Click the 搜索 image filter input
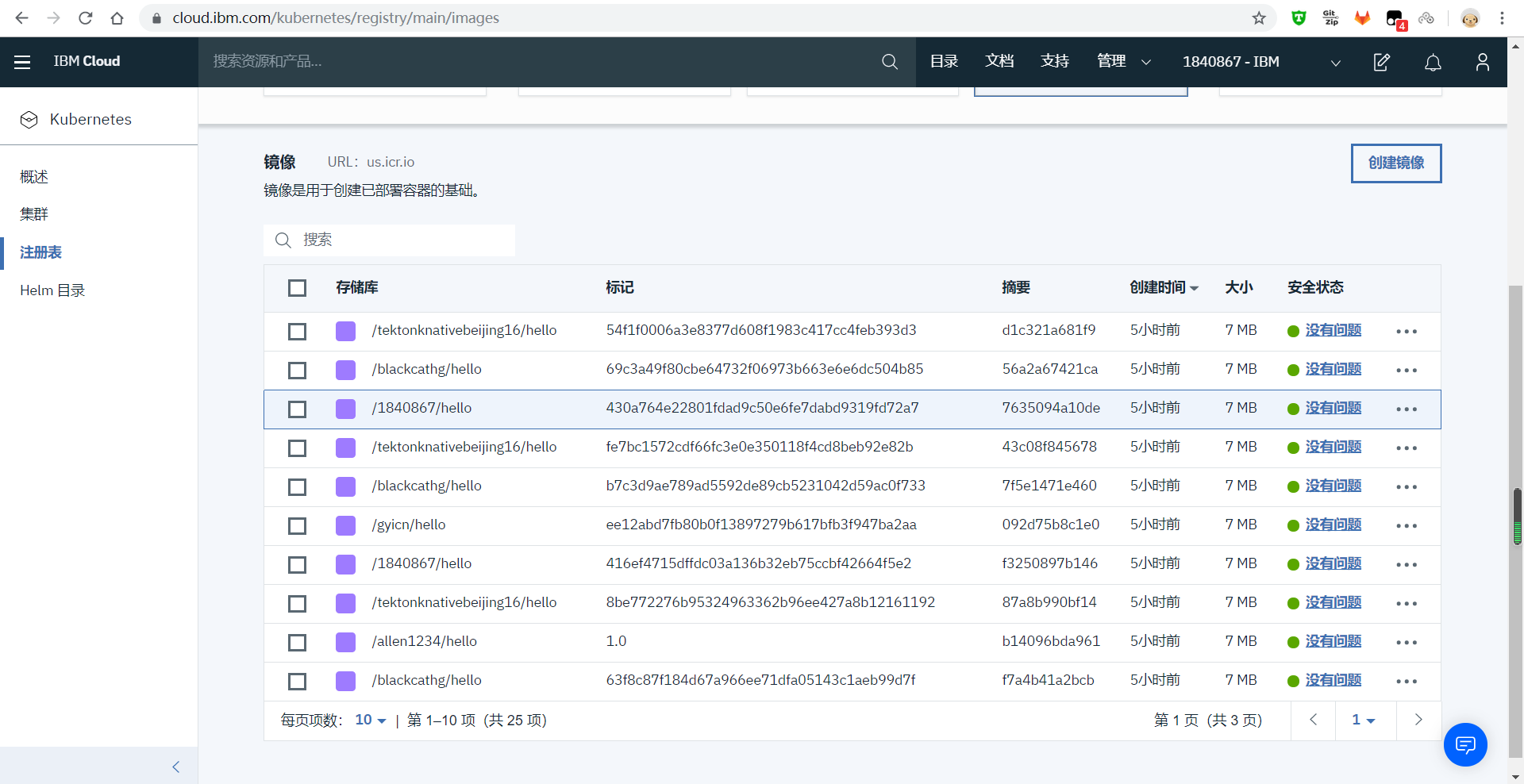The height and width of the screenshot is (784, 1524). pos(389,240)
